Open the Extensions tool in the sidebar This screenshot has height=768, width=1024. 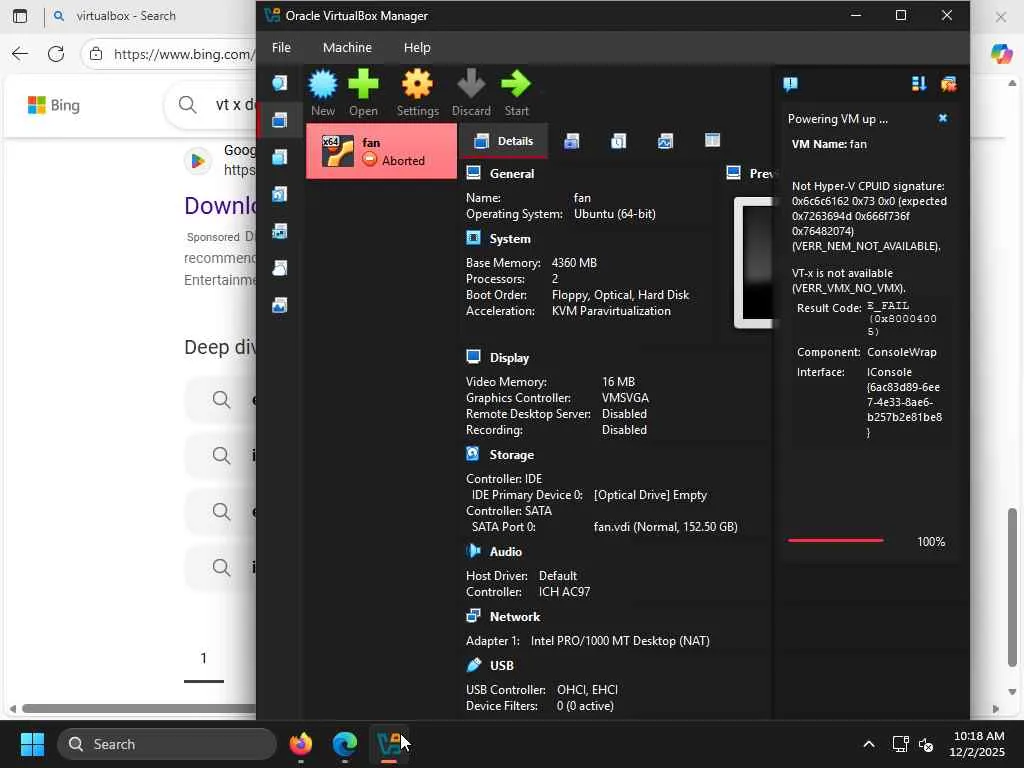(280, 157)
